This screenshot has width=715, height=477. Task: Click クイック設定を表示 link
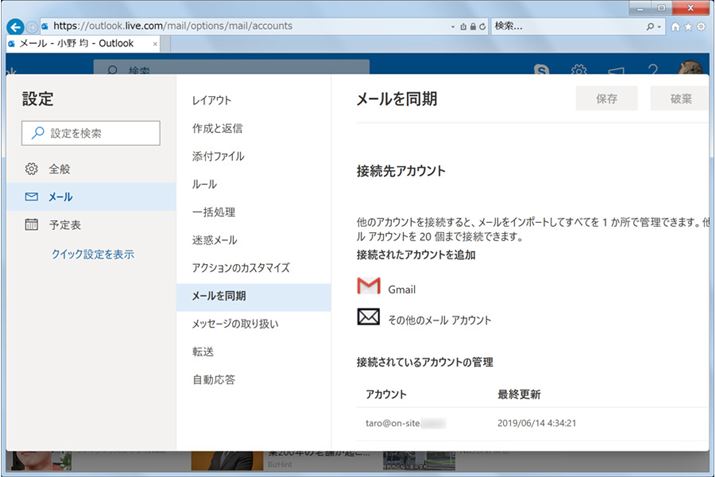93,254
